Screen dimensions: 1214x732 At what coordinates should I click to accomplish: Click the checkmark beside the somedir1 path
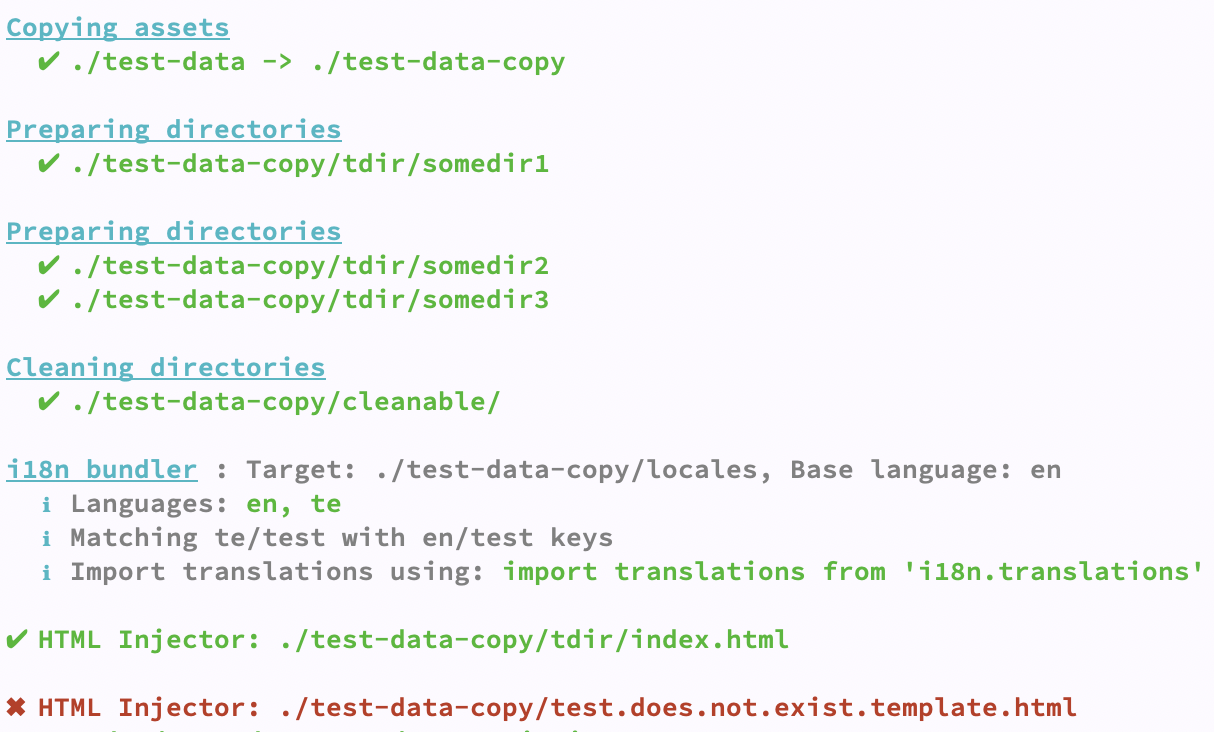[x=48, y=164]
